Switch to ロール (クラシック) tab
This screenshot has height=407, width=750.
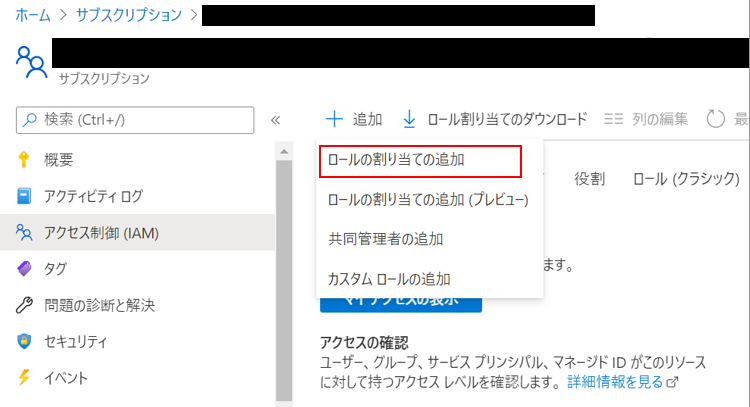point(686,179)
